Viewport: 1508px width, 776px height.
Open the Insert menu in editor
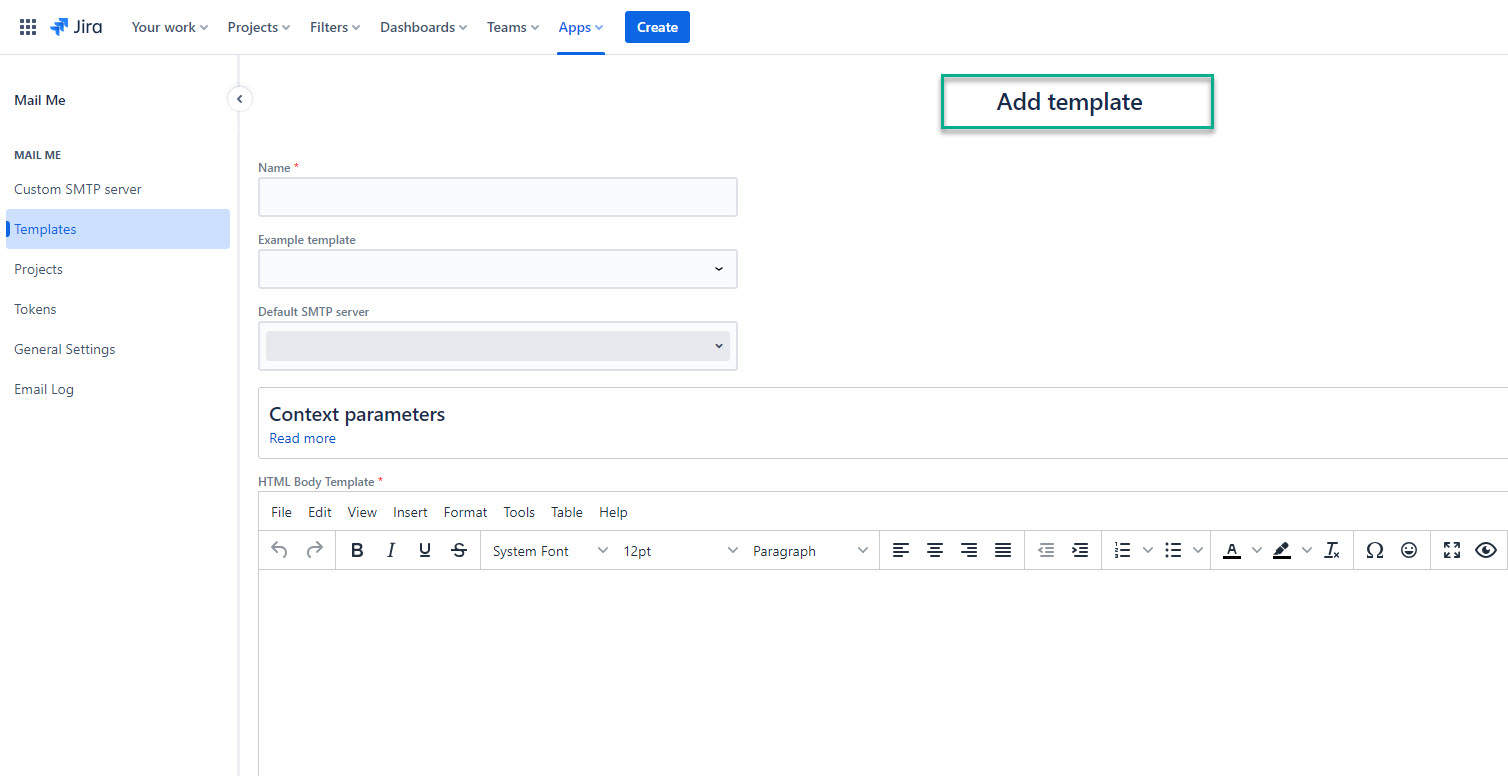click(x=410, y=512)
